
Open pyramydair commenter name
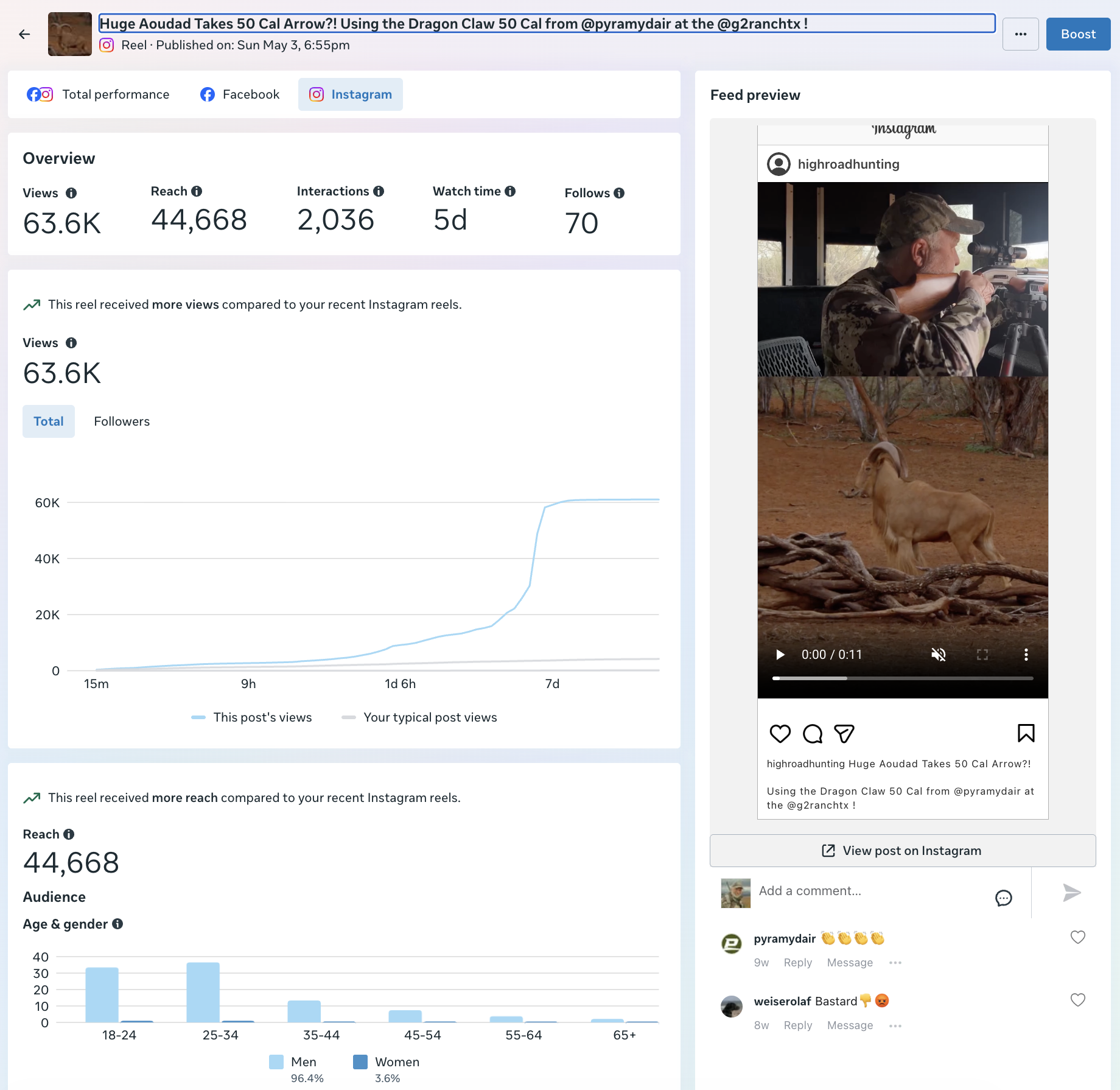[x=785, y=938]
